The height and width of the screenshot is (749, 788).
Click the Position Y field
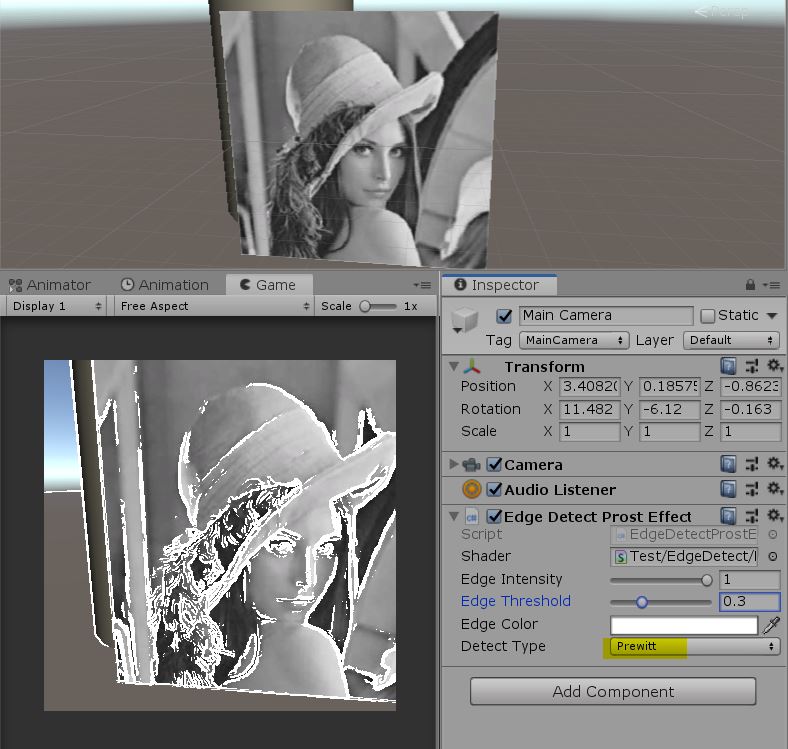pyautogui.click(x=669, y=387)
